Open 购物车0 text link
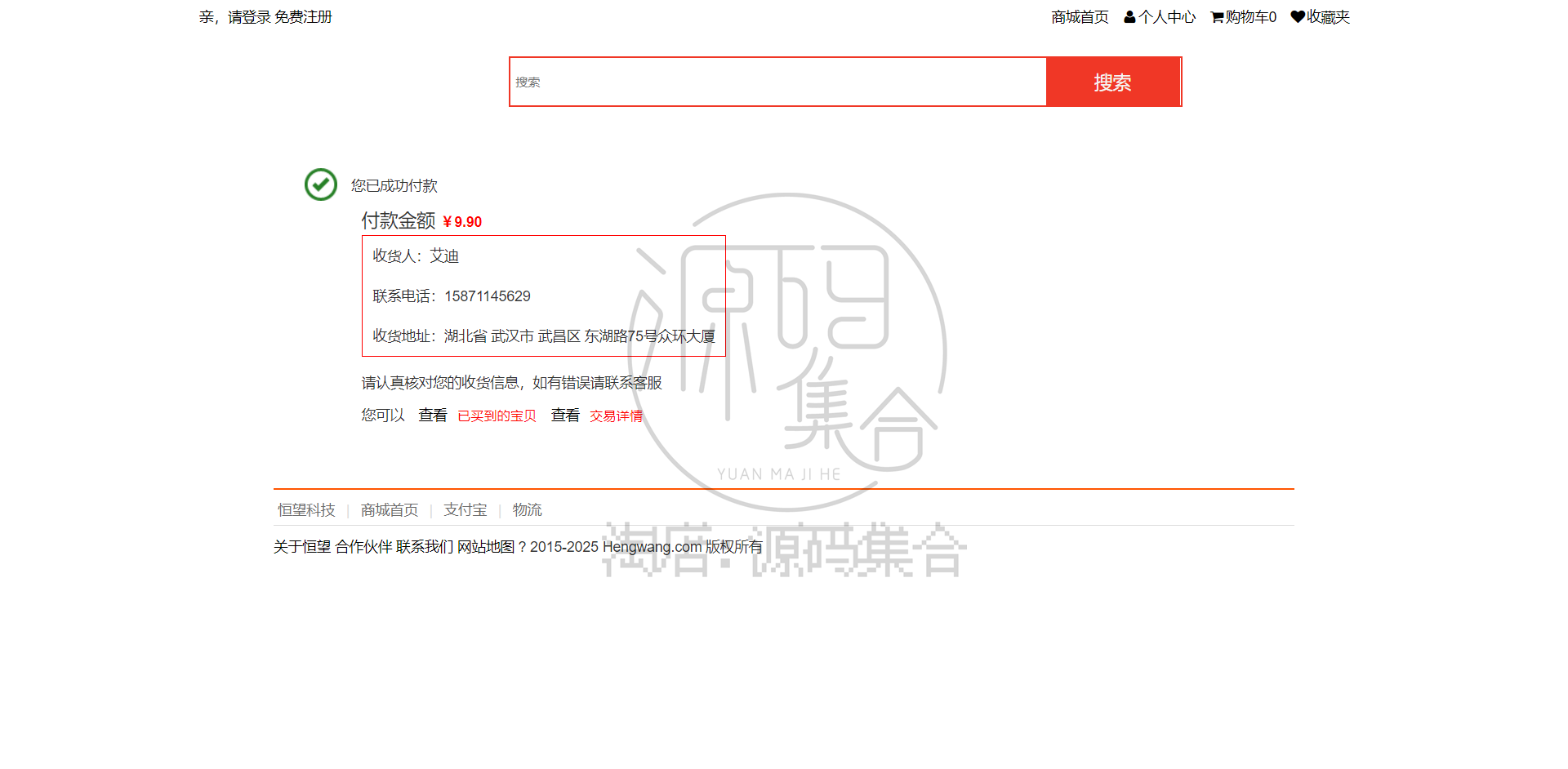1568x769 pixels. click(x=1251, y=17)
